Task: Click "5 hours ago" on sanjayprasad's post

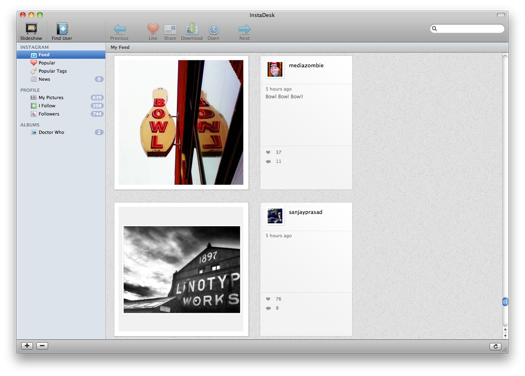Action: (279, 236)
